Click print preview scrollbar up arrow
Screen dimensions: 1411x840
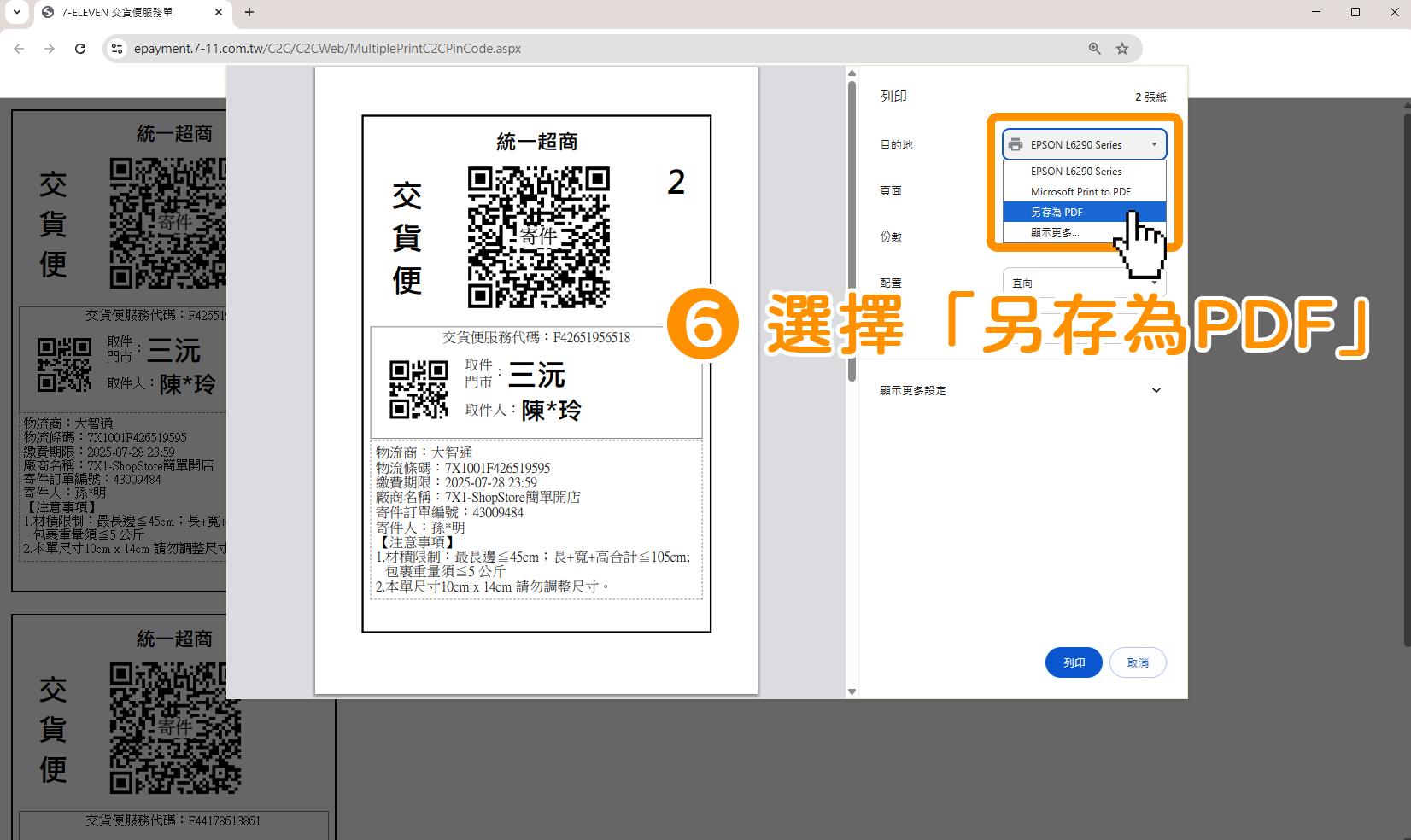tap(852, 73)
